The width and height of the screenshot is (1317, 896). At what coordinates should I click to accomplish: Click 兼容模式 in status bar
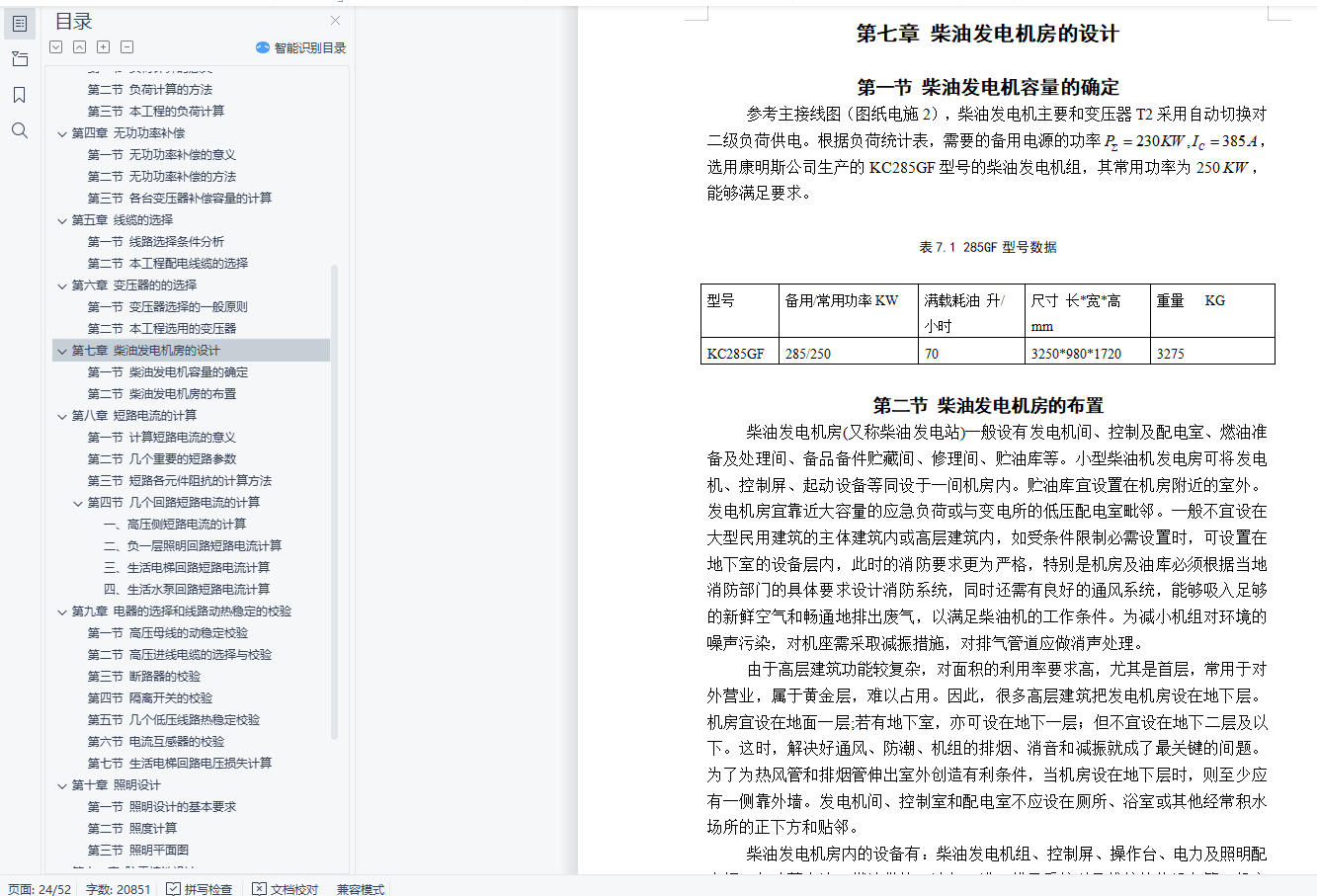(x=360, y=889)
